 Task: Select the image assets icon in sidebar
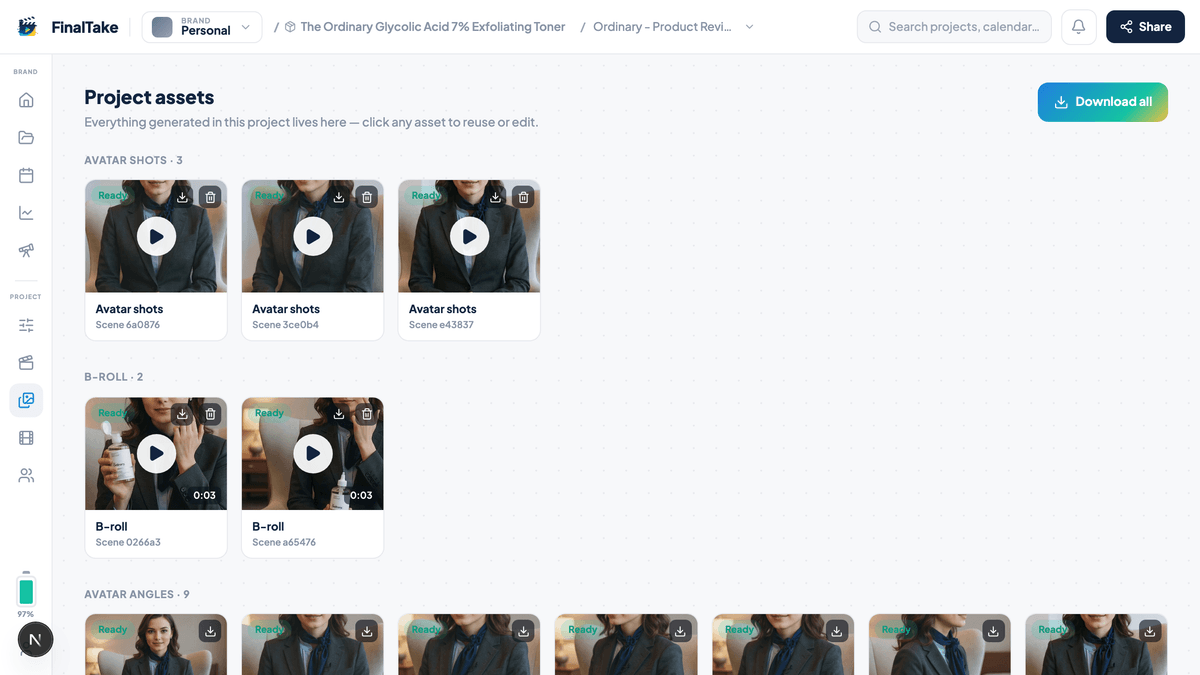tap(26, 400)
